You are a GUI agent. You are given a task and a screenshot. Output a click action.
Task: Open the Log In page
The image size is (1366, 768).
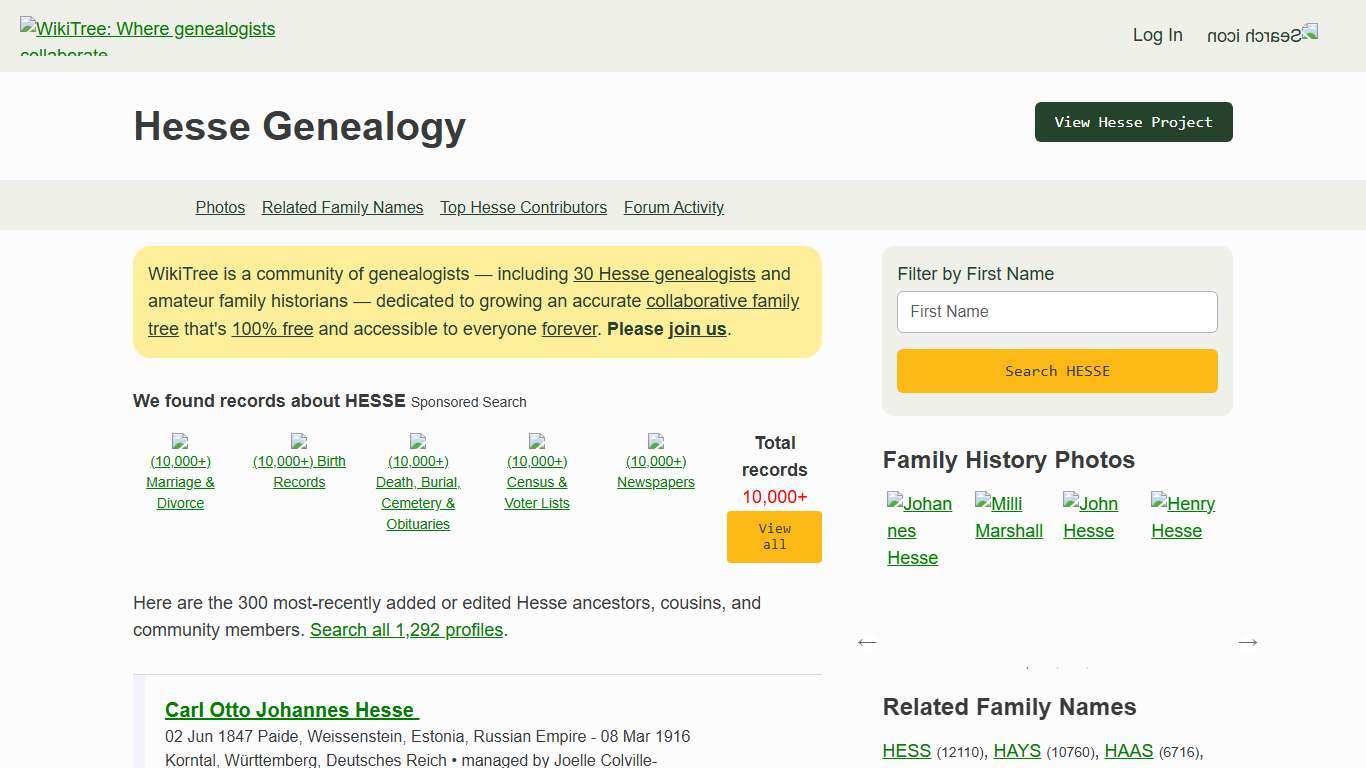[x=1157, y=34]
